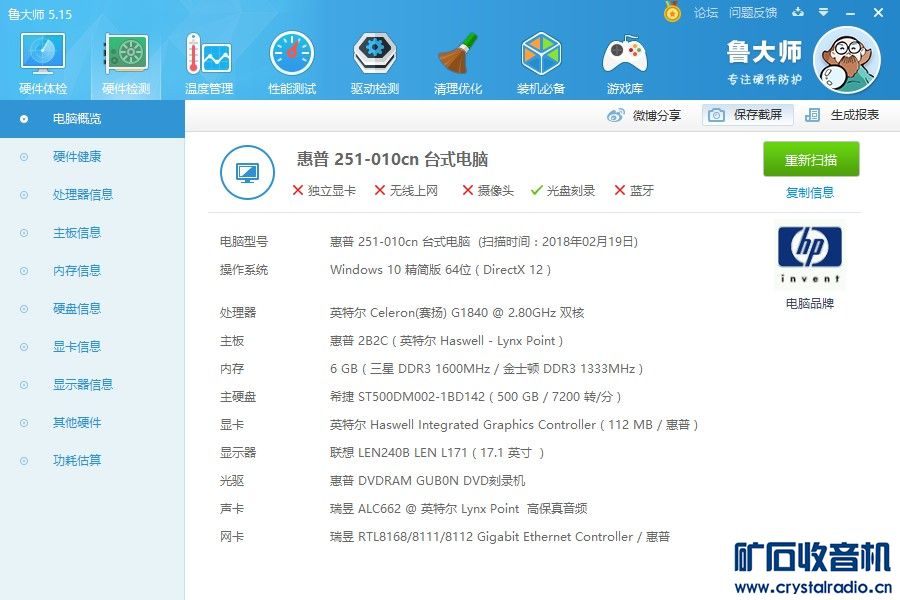Share via 微博分享
Screen dimensions: 900x600
point(644,115)
